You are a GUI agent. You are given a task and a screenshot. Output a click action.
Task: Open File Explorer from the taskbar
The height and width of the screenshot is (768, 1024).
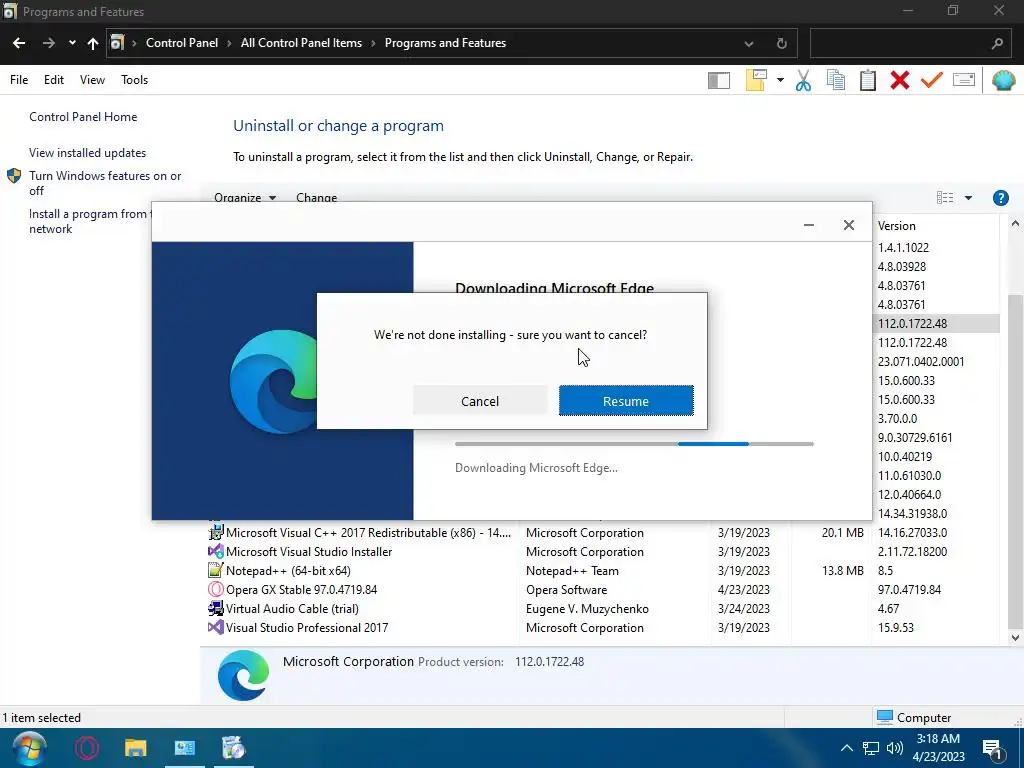point(136,748)
